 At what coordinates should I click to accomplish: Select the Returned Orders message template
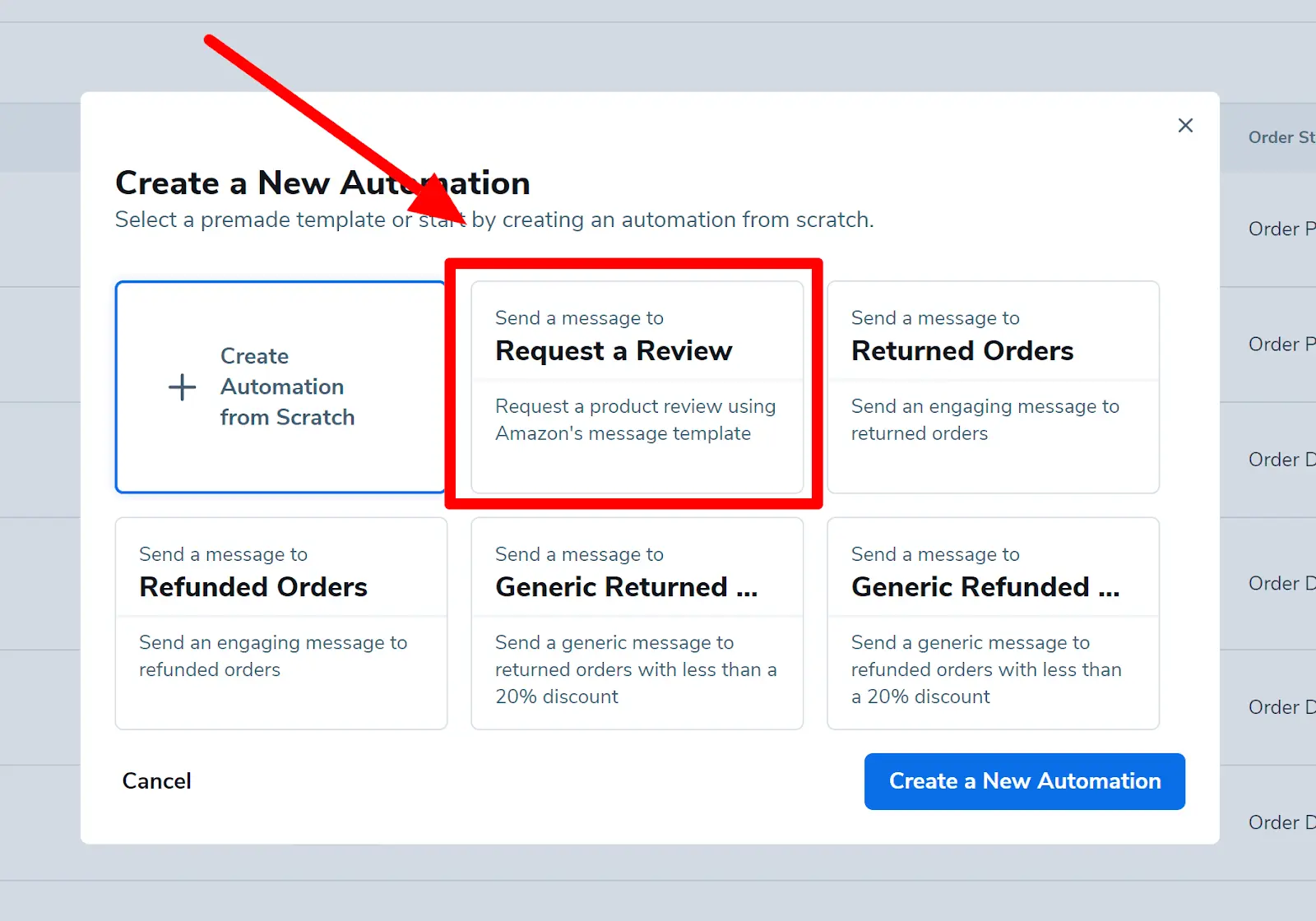pyautogui.click(x=993, y=386)
